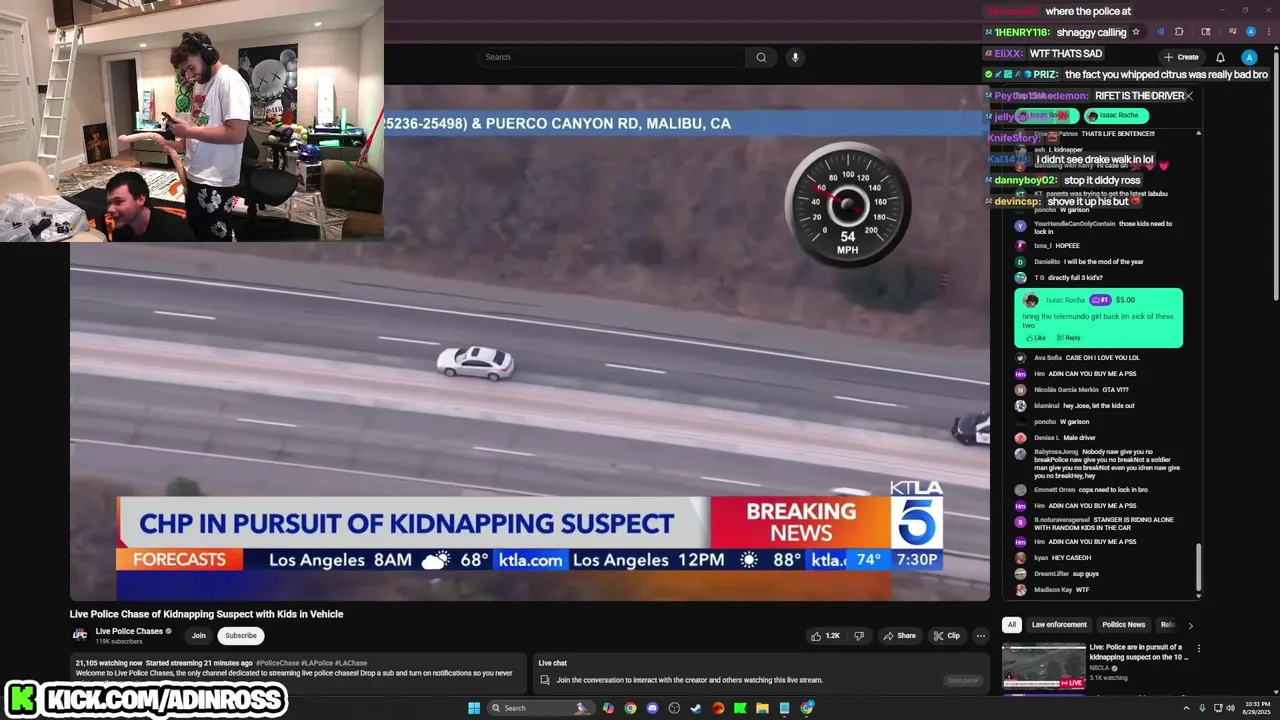Show more filter chips with right arrow

click(1190, 625)
